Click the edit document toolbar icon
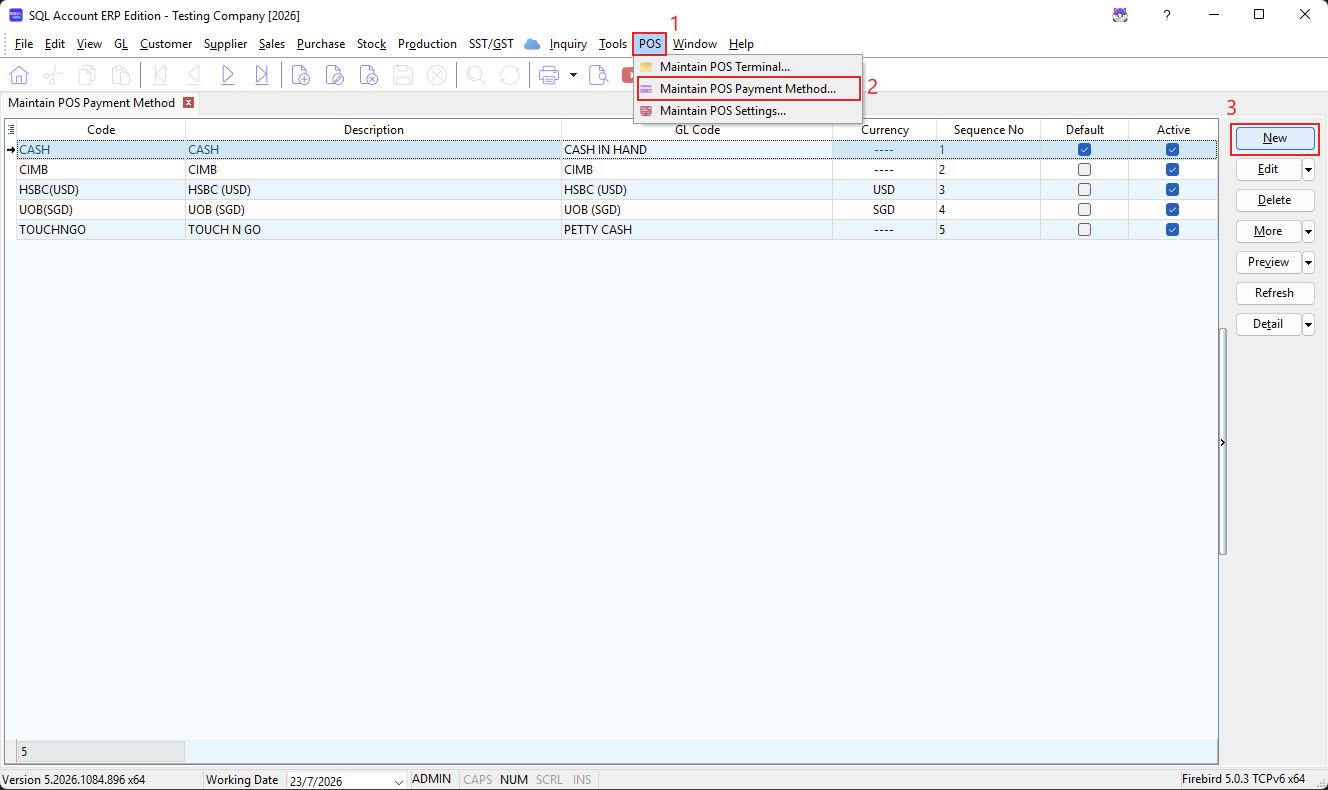The image size is (1328, 790). (x=335, y=75)
